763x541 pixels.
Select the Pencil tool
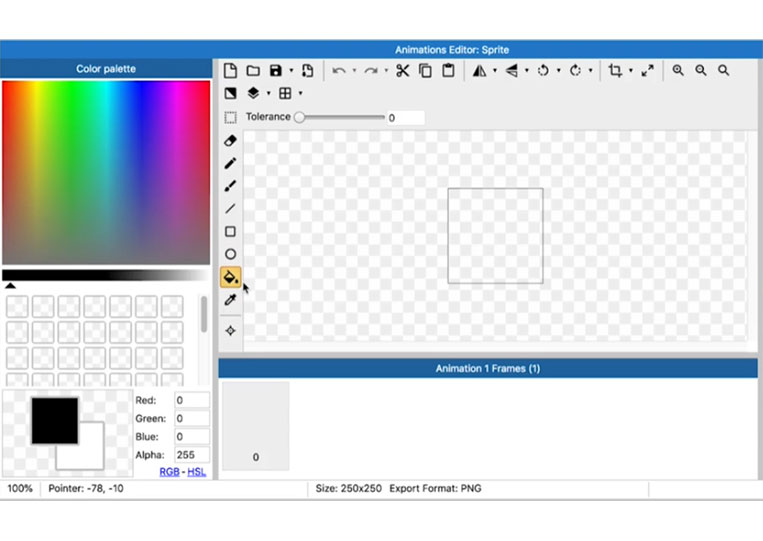click(230, 163)
